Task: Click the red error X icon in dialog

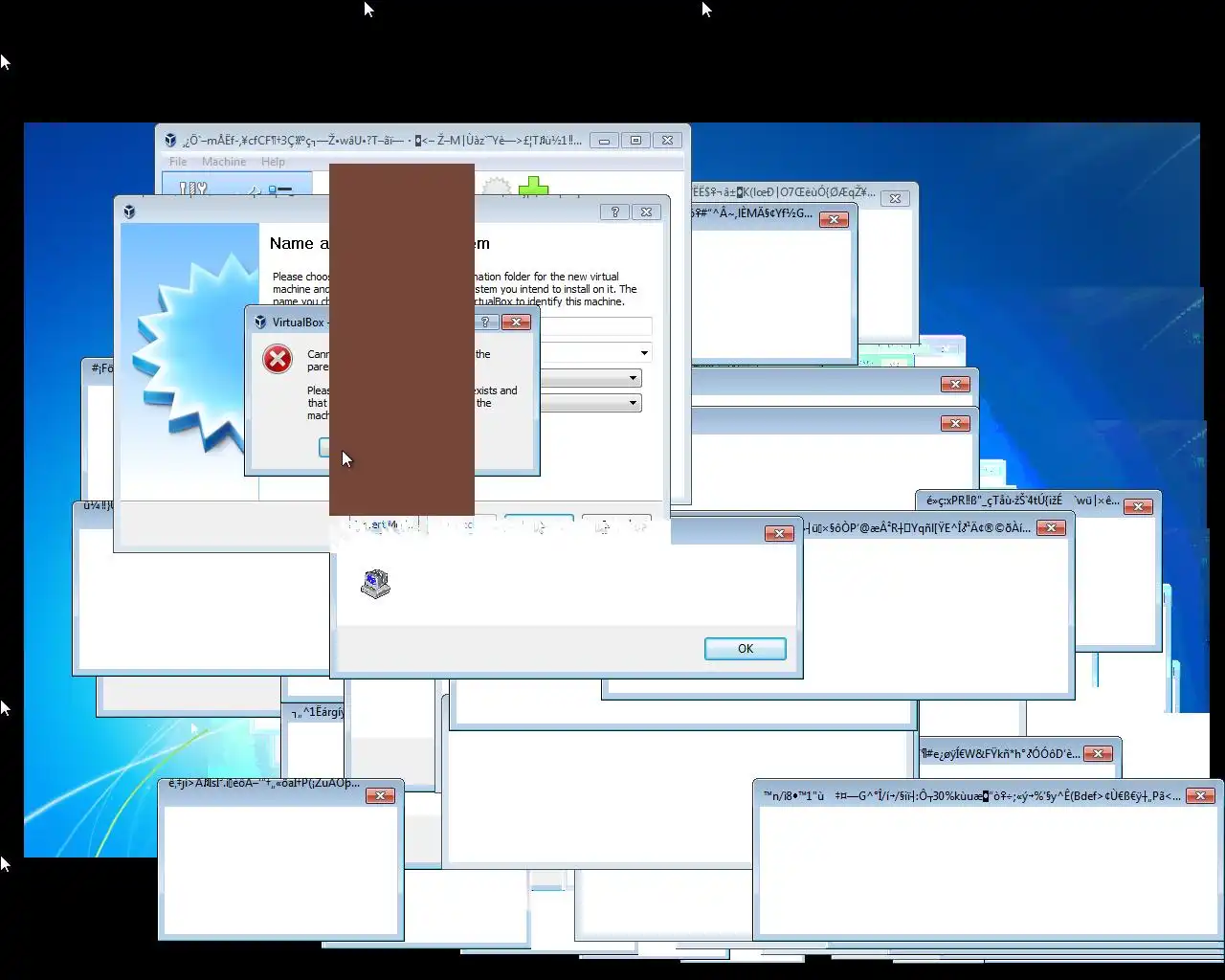Action: (x=278, y=359)
